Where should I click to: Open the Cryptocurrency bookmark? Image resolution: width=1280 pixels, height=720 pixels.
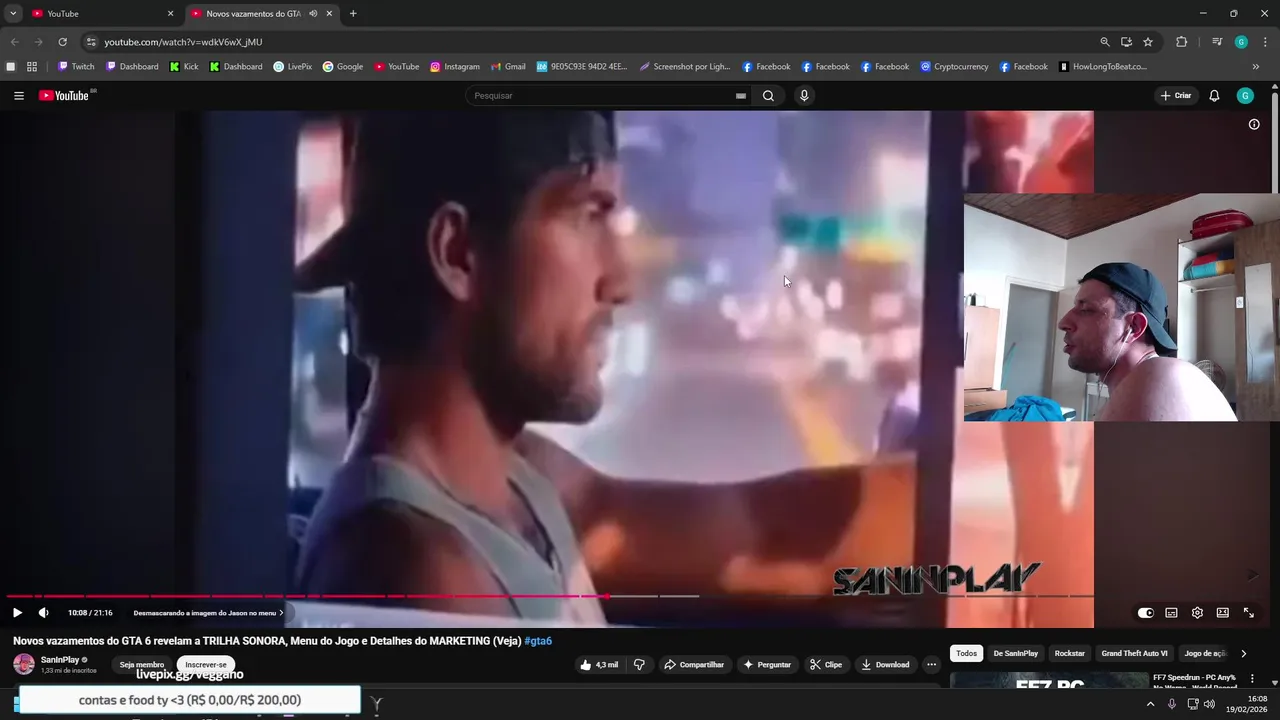coord(954,67)
